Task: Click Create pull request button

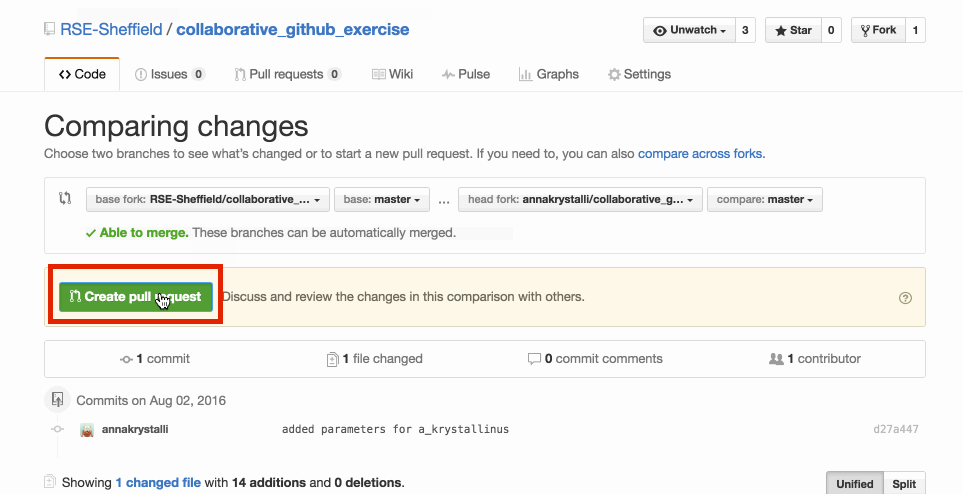Action: click(x=136, y=297)
